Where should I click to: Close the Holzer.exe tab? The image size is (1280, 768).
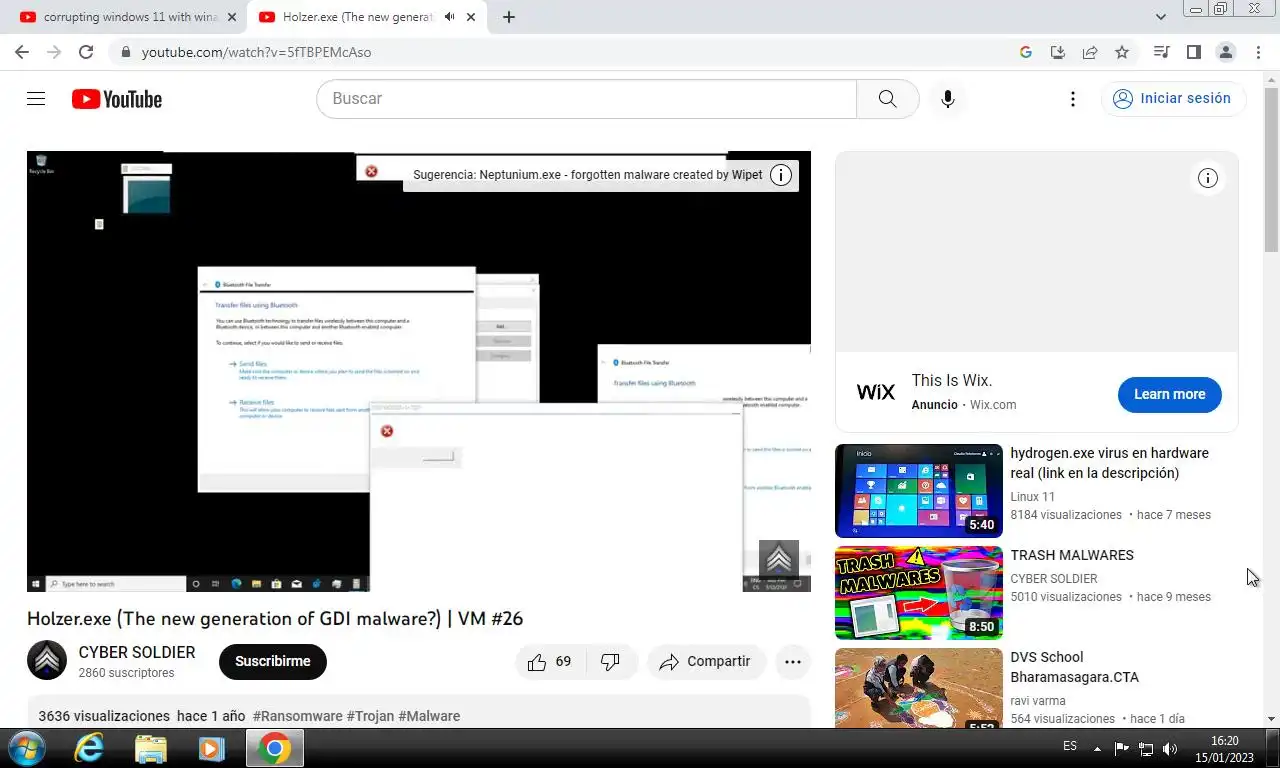(x=471, y=17)
